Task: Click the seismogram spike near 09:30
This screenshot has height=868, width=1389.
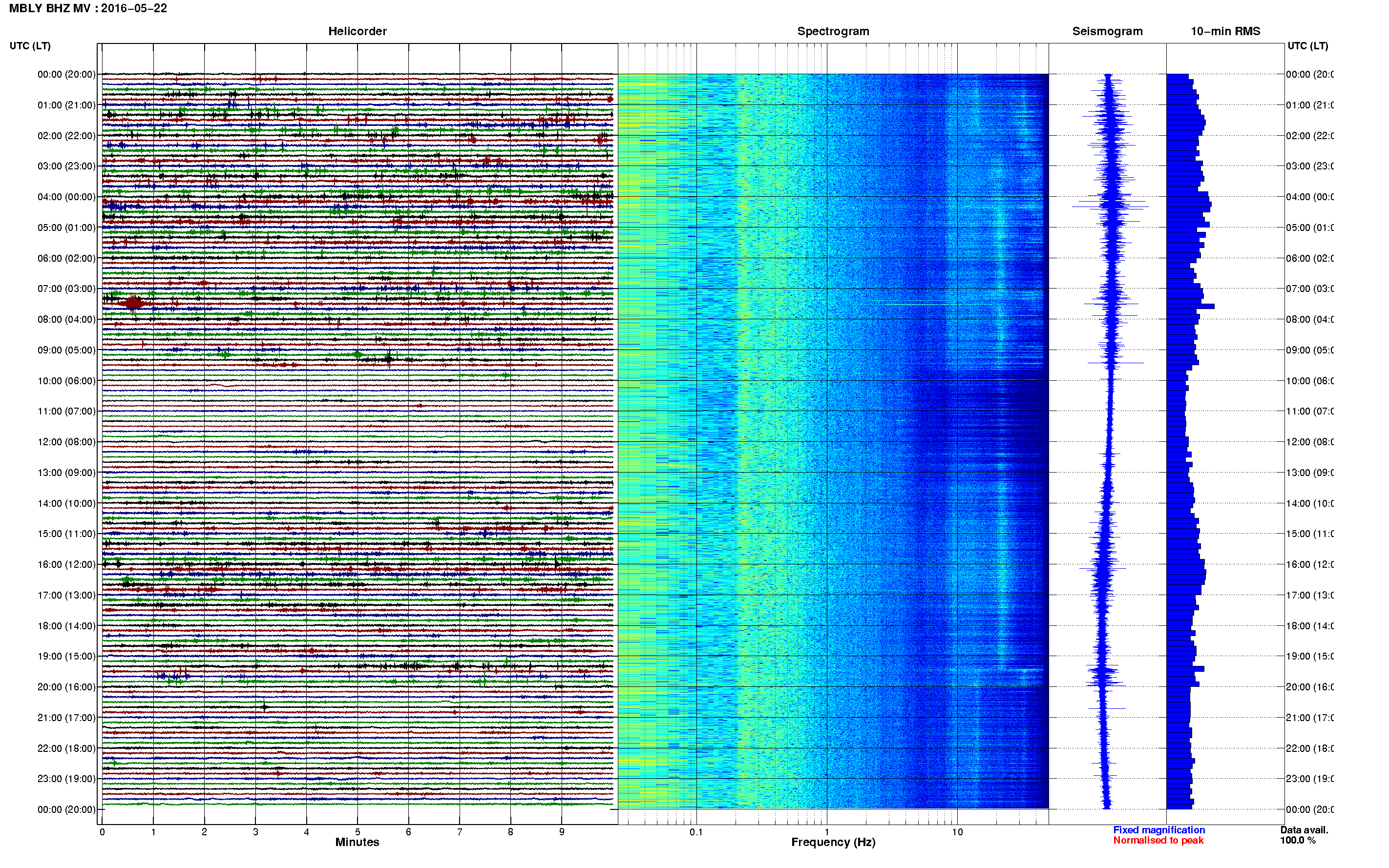Action: 1115,363
